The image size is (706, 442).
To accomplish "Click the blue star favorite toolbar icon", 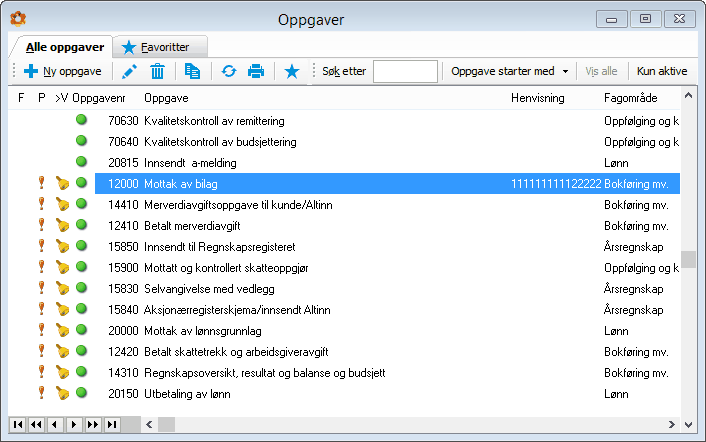I will click(292, 71).
